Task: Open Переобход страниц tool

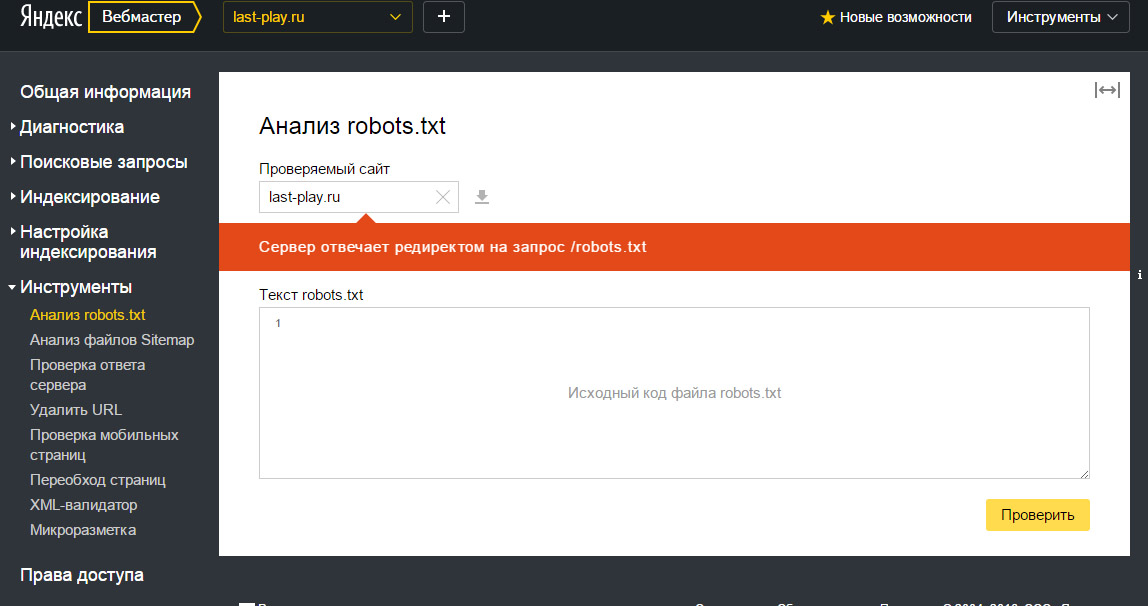Action: coord(97,480)
